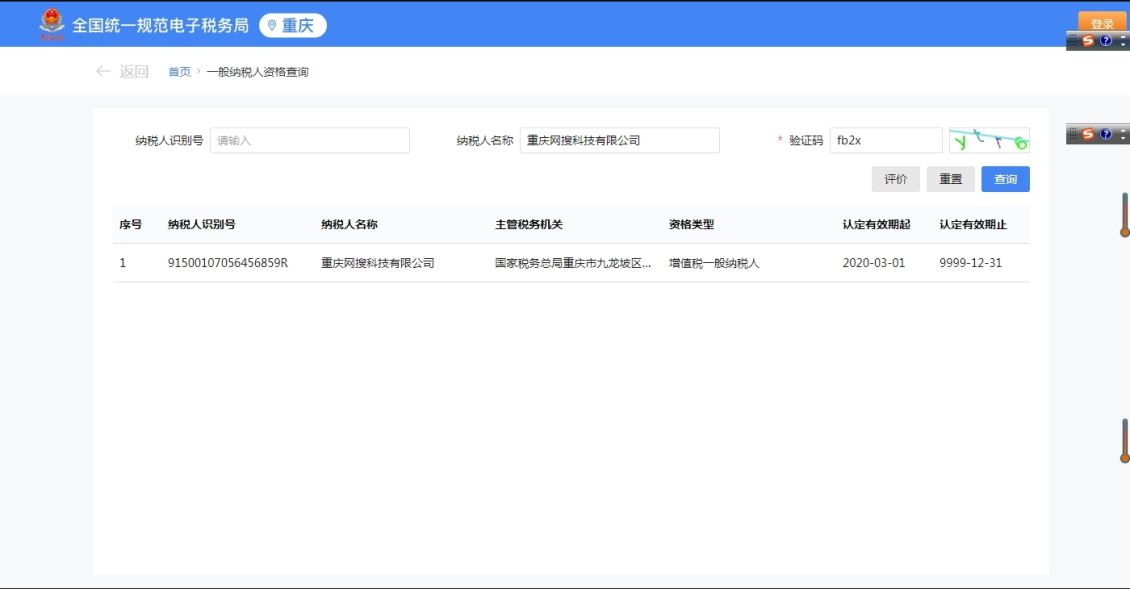Go to 首页 breadcrumb link
The width and height of the screenshot is (1130, 589).
click(179, 72)
